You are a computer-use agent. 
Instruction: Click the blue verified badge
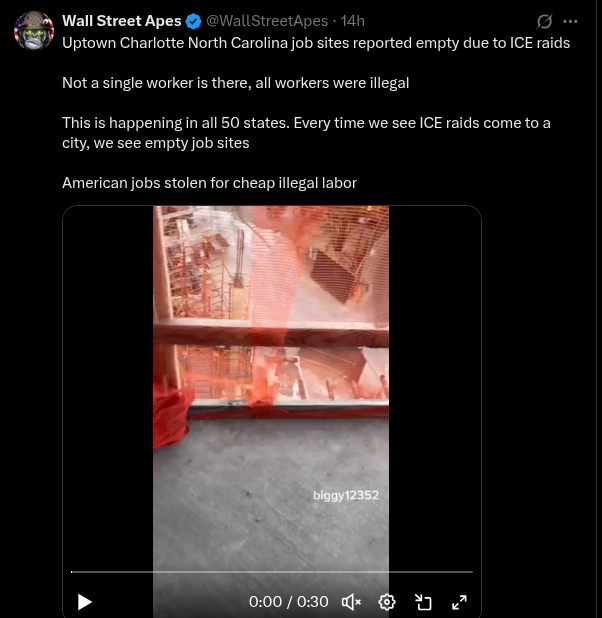tap(193, 21)
